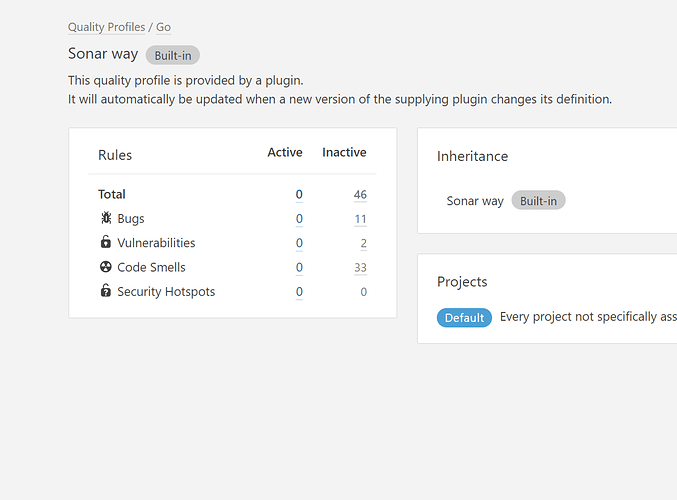This screenshot has width=677, height=500.
Task: Open total inactive rules count 46
Action: coord(360,194)
